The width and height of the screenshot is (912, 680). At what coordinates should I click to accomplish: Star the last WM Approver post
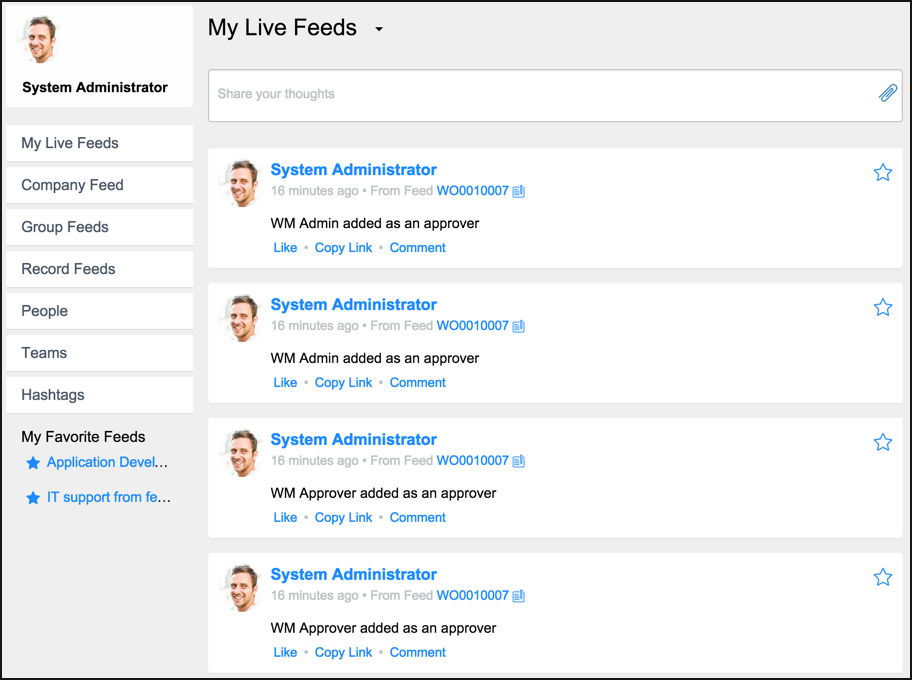tap(882, 577)
